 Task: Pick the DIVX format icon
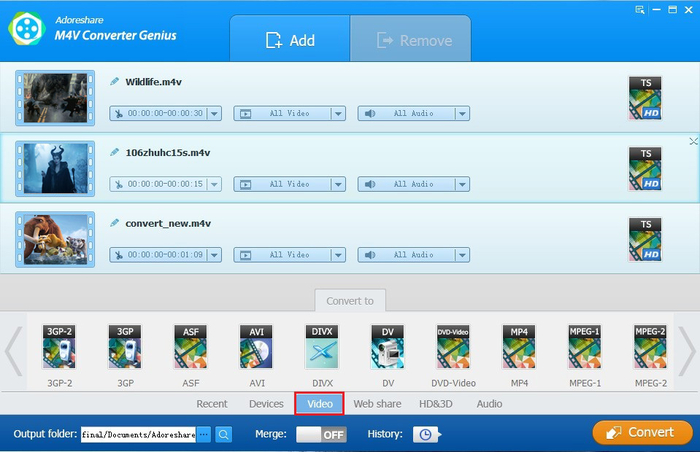coord(322,347)
